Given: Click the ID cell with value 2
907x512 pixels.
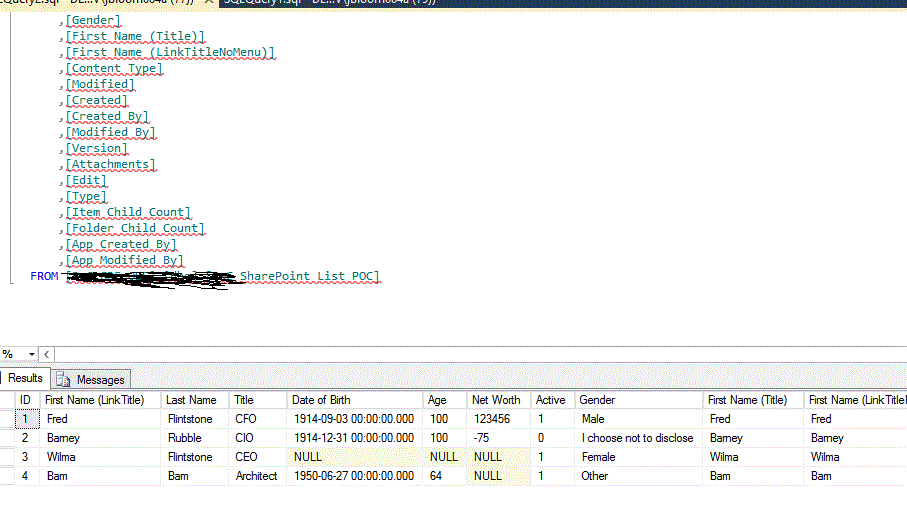Looking at the screenshot, I should (27, 438).
